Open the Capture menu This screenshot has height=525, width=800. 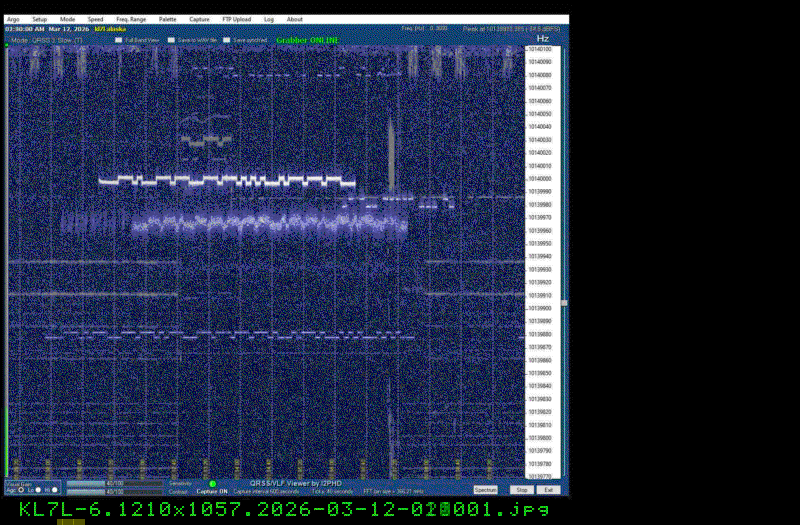click(199, 19)
